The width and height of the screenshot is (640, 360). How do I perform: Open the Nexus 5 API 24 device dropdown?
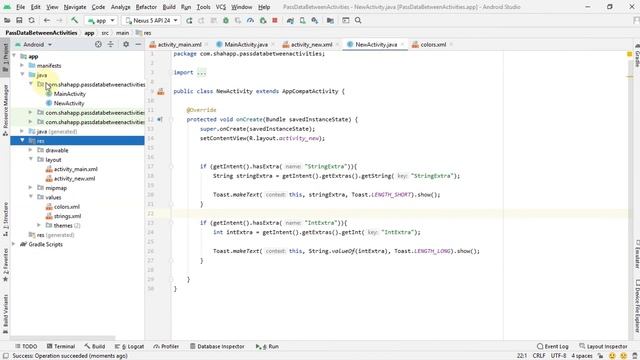[151, 20]
